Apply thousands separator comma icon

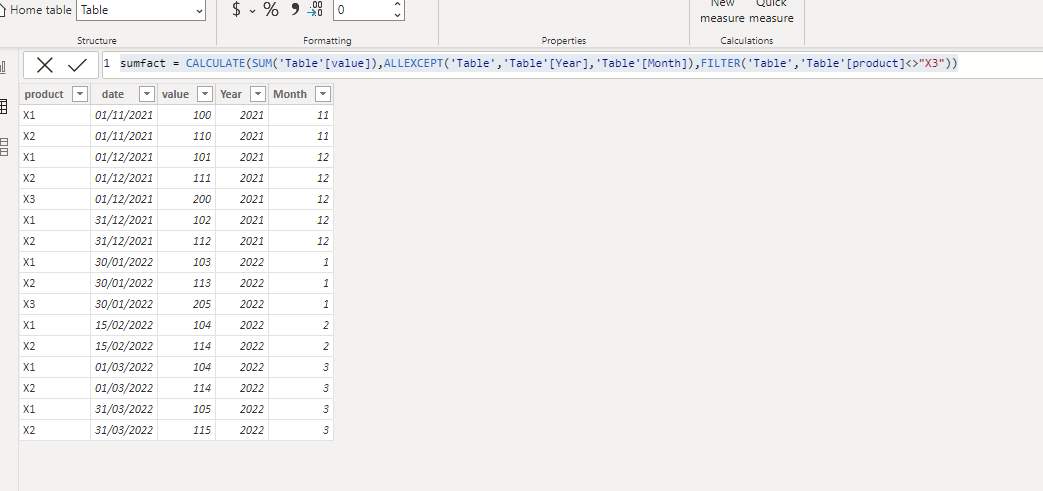pos(295,9)
